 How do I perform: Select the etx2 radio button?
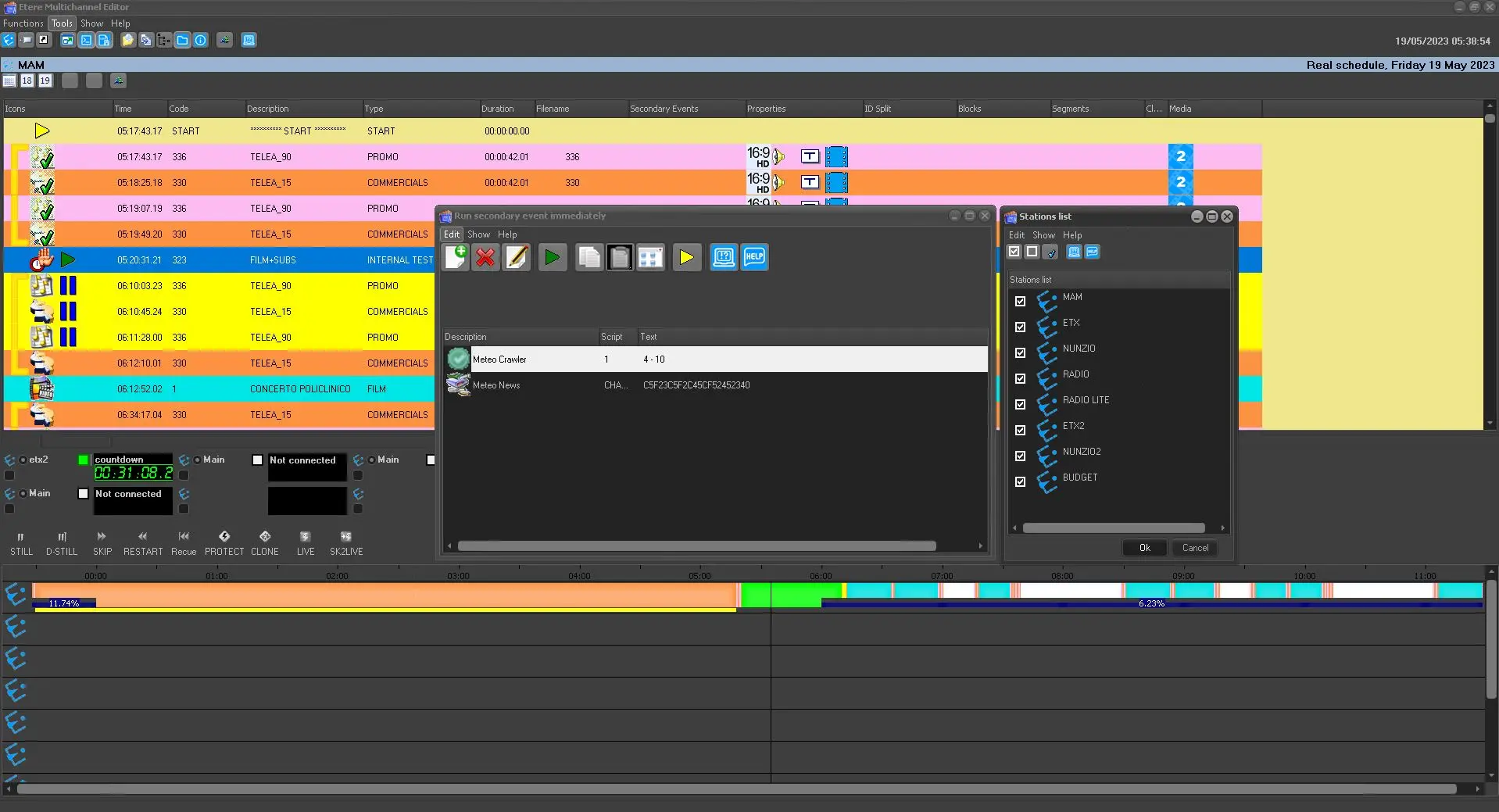[x=23, y=460]
